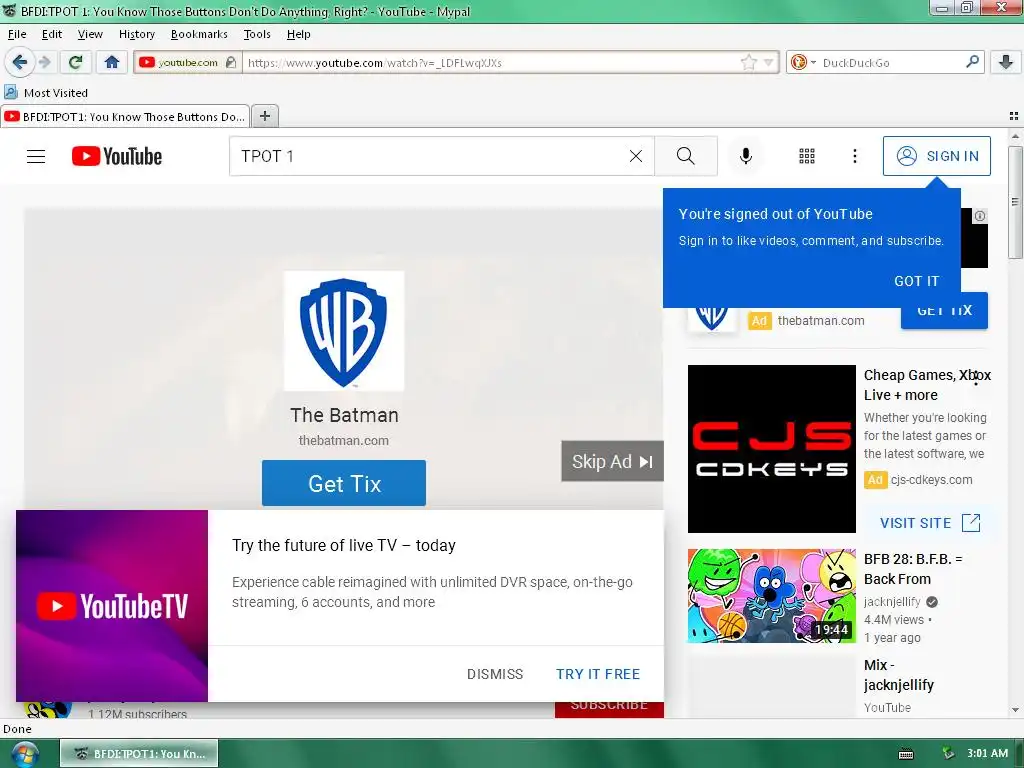This screenshot has height=768, width=1024.
Task: Open the Most Visited bookmarks folder
Action: point(46,93)
